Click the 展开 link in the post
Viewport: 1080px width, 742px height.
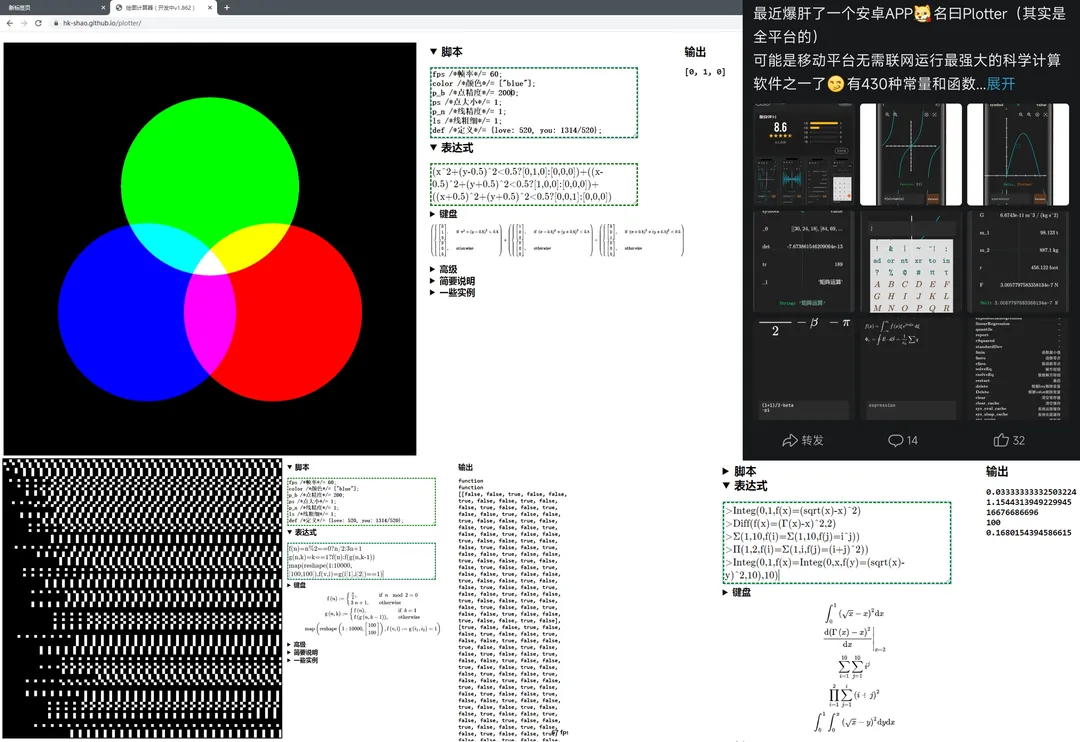click(x=1000, y=84)
